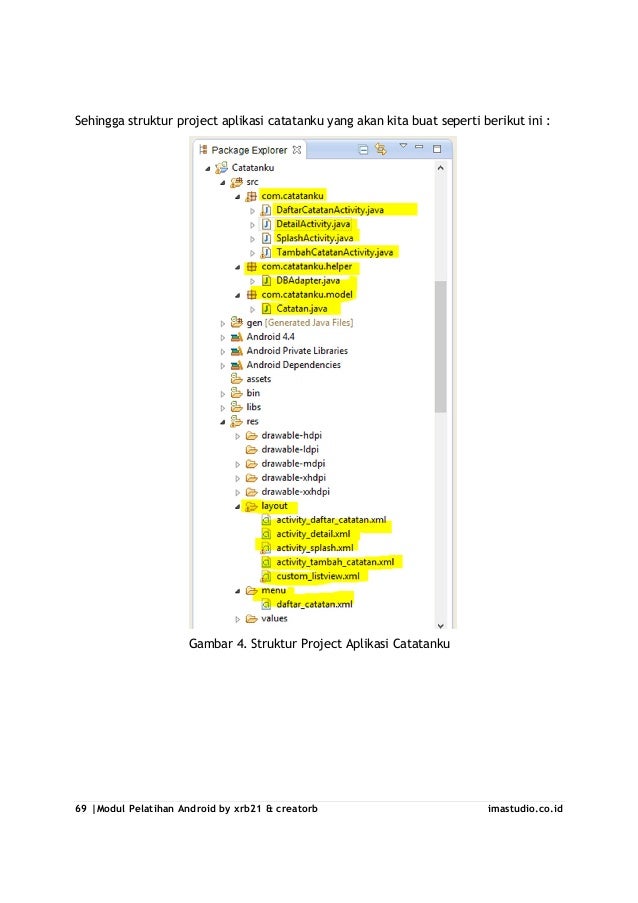Collapse the Catatanku project node
Screen dimensions: 638x903
pos(208,169)
